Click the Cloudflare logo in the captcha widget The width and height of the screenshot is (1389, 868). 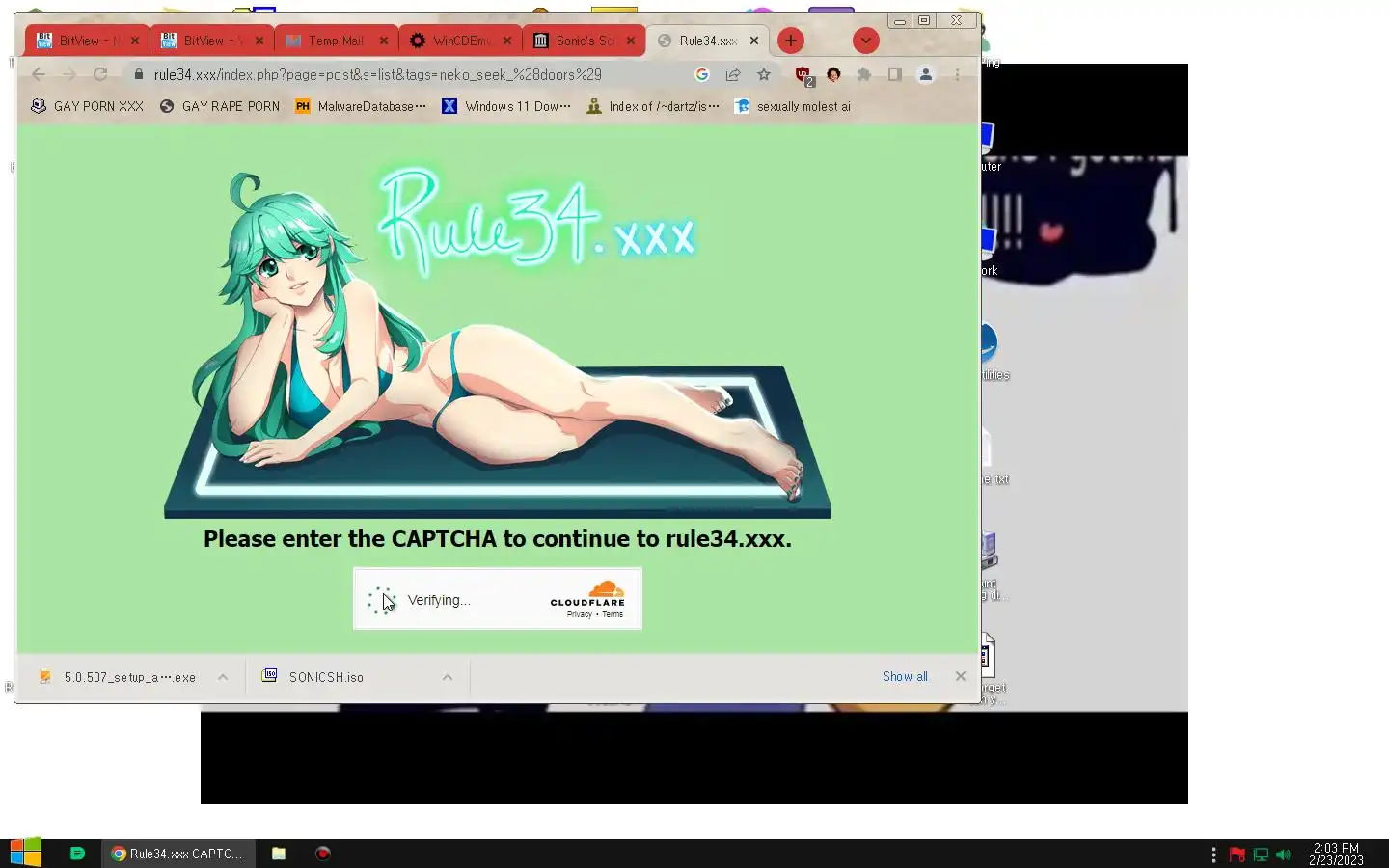[587, 592]
